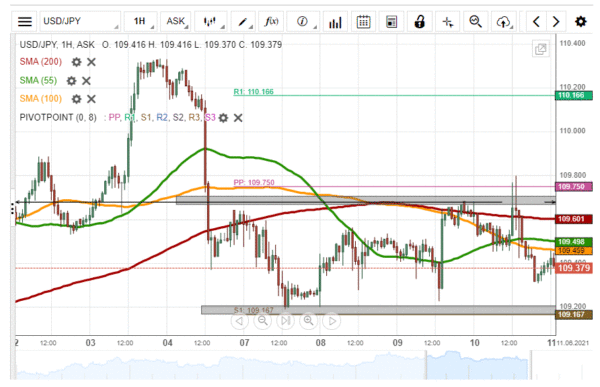This screenshot has width=600, height=387.
Task: Click the magnifier zoom tool in toolbar
Action: click(476, 21)
